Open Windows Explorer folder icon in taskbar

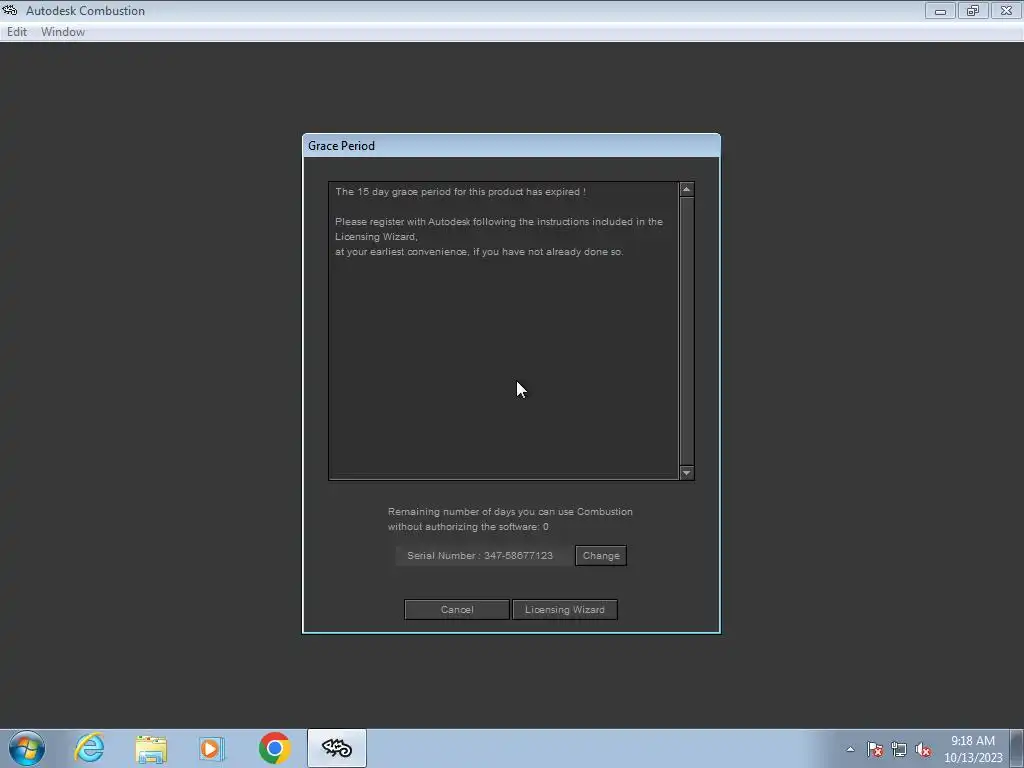click(151, 748)
